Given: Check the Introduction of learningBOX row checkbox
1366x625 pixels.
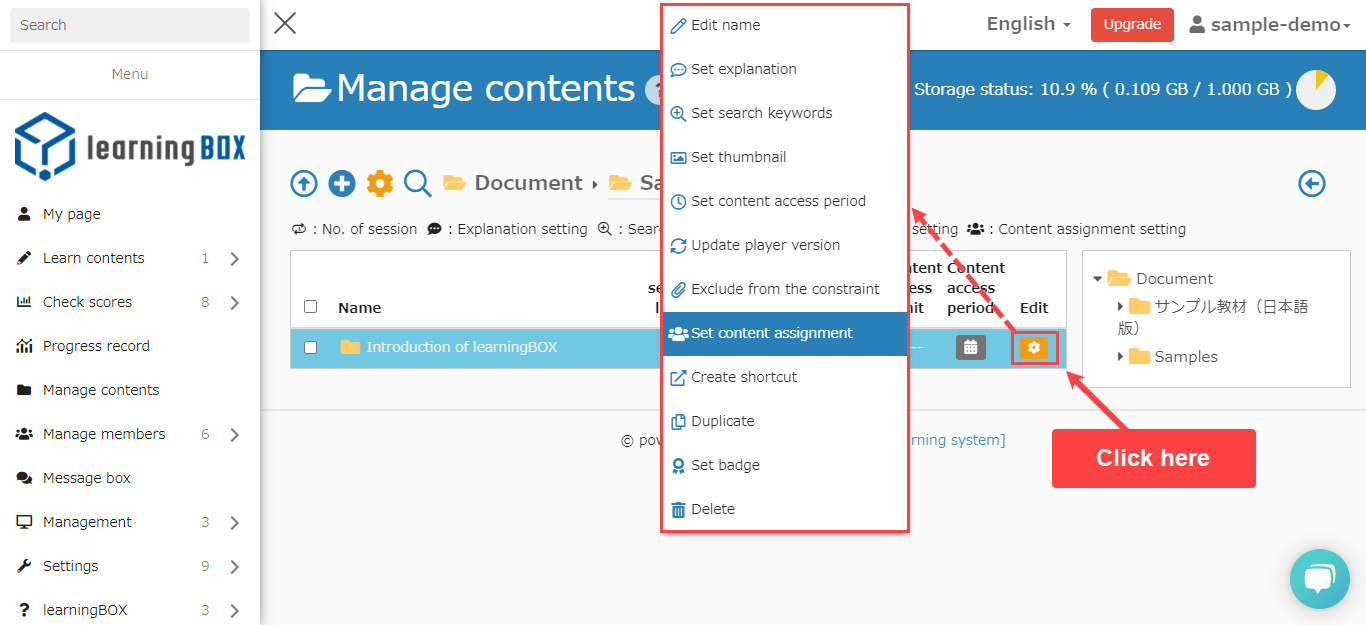Looking at the screenshot, I should [310, 347].
